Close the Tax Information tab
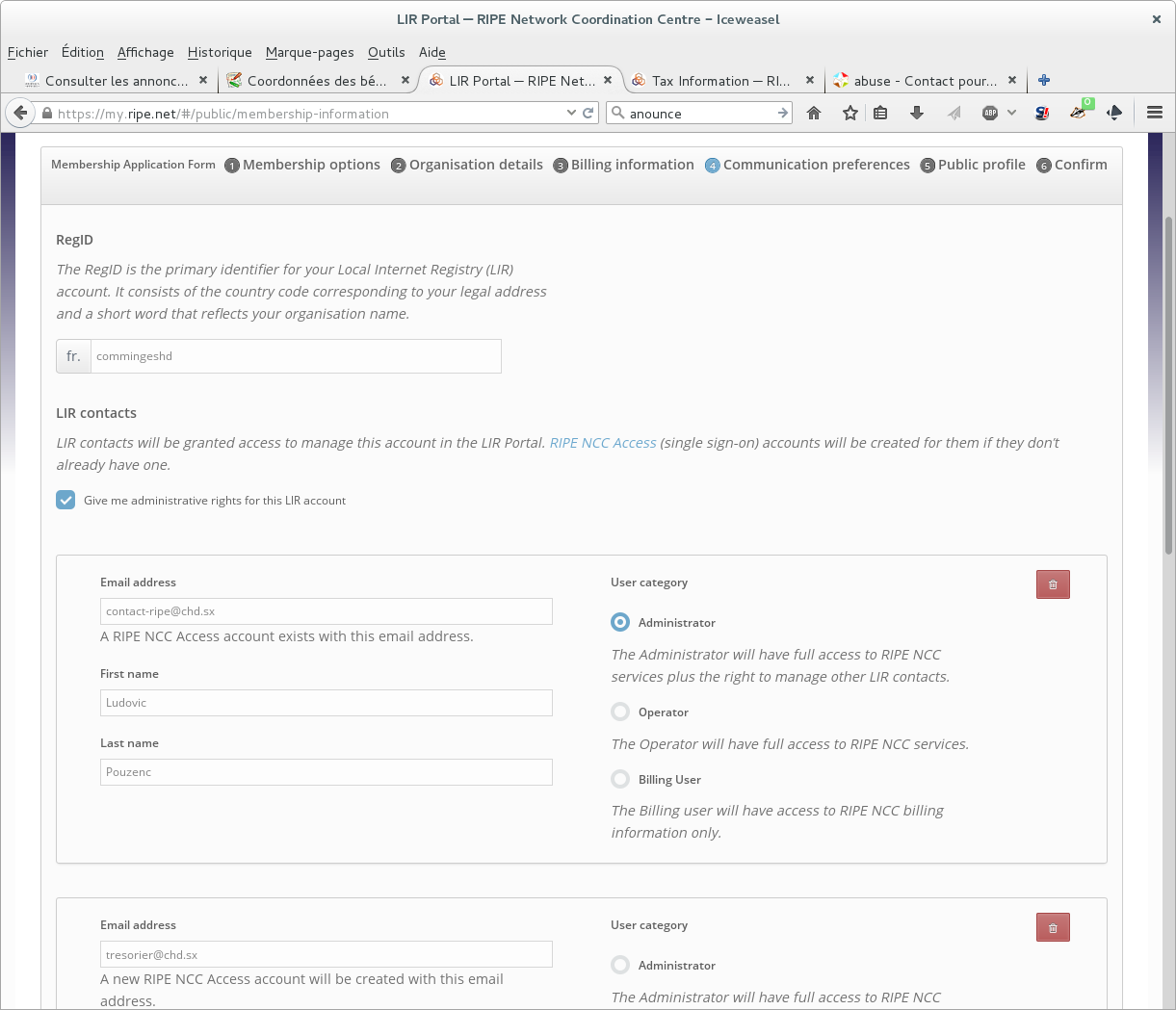Viewport: 1176px width, 1010px height. click(x=810, y=81)
